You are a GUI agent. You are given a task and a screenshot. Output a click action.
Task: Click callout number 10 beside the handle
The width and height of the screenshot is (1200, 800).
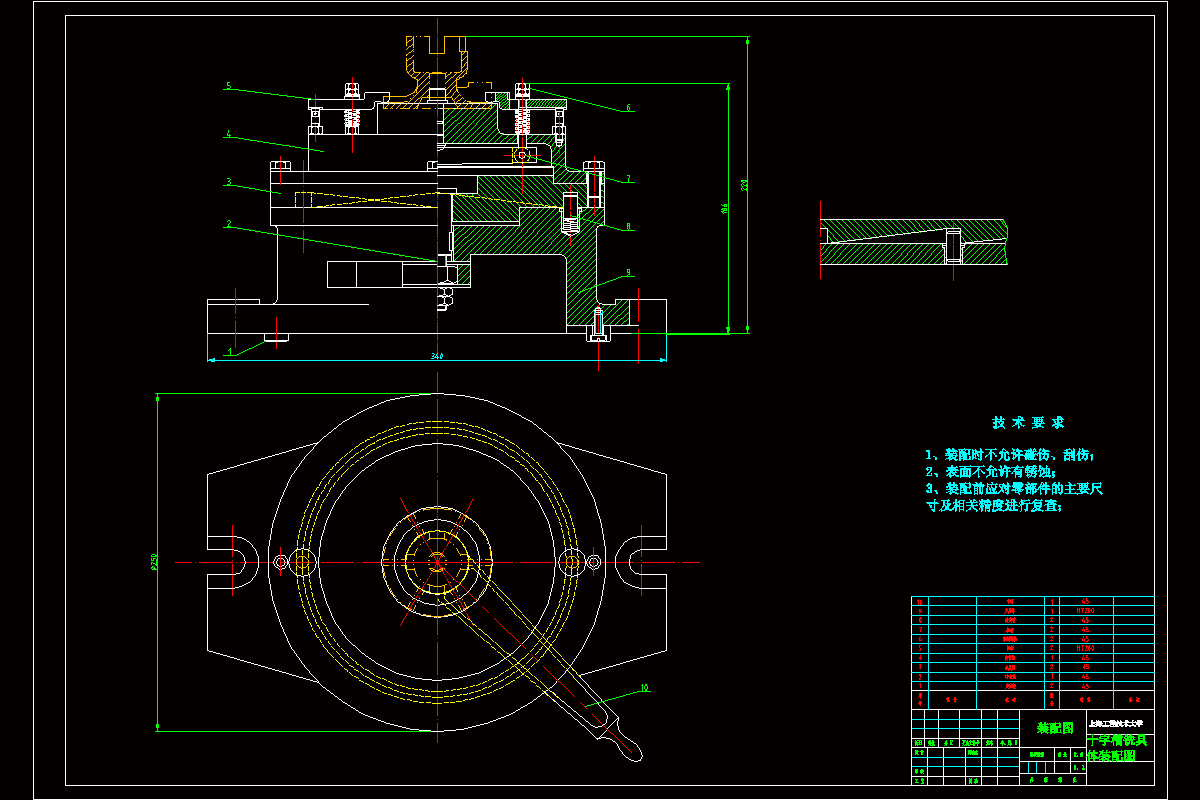[x=644, y=687]
